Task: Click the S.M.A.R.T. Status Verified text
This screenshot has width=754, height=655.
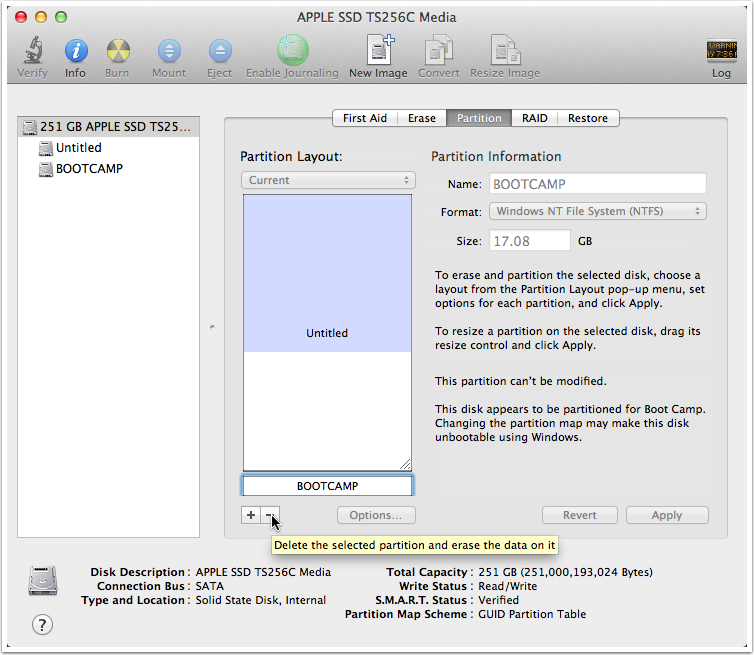Action: pyautogui.click(x=498, y=600)
